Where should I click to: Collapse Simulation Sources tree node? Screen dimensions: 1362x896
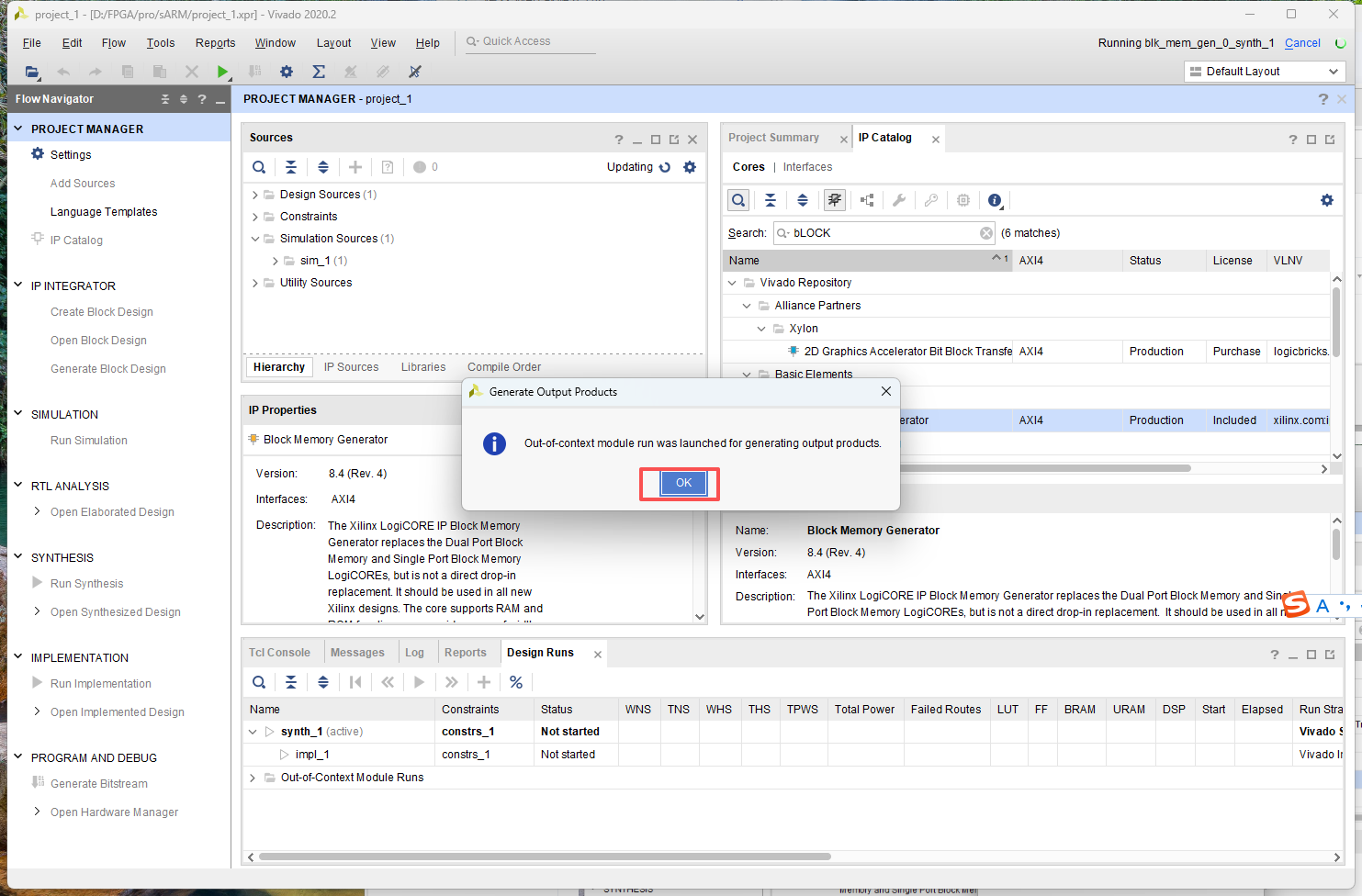click(x=255, y=239)
